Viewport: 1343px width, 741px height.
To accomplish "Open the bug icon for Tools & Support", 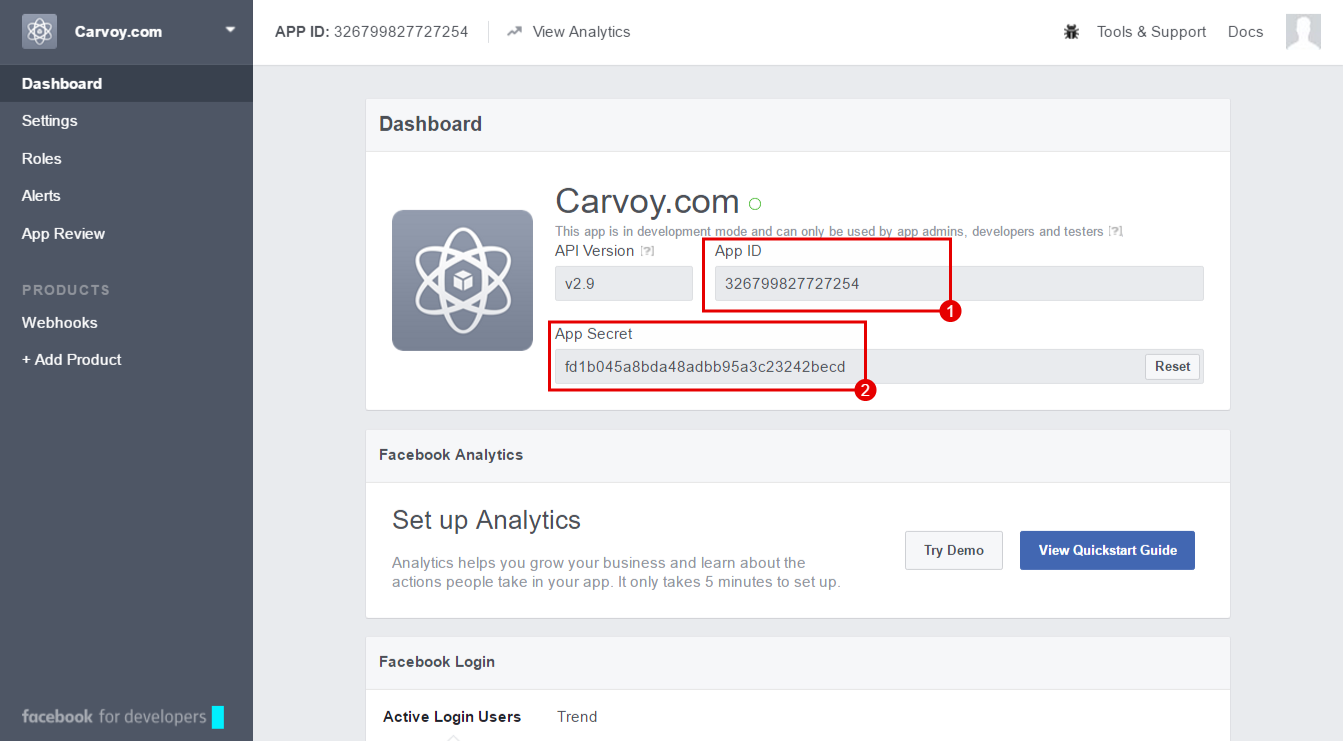I will (1072, 32).
